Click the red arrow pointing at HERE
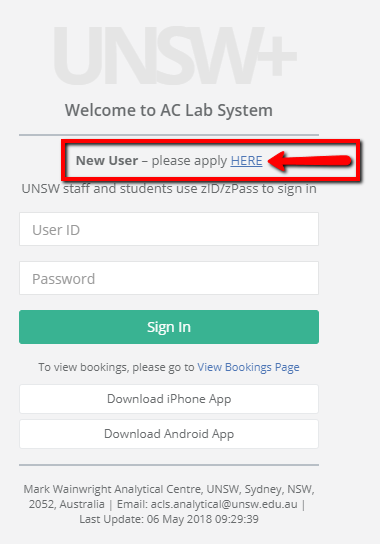This screenshot has width=380, height=544. [310, 161]
